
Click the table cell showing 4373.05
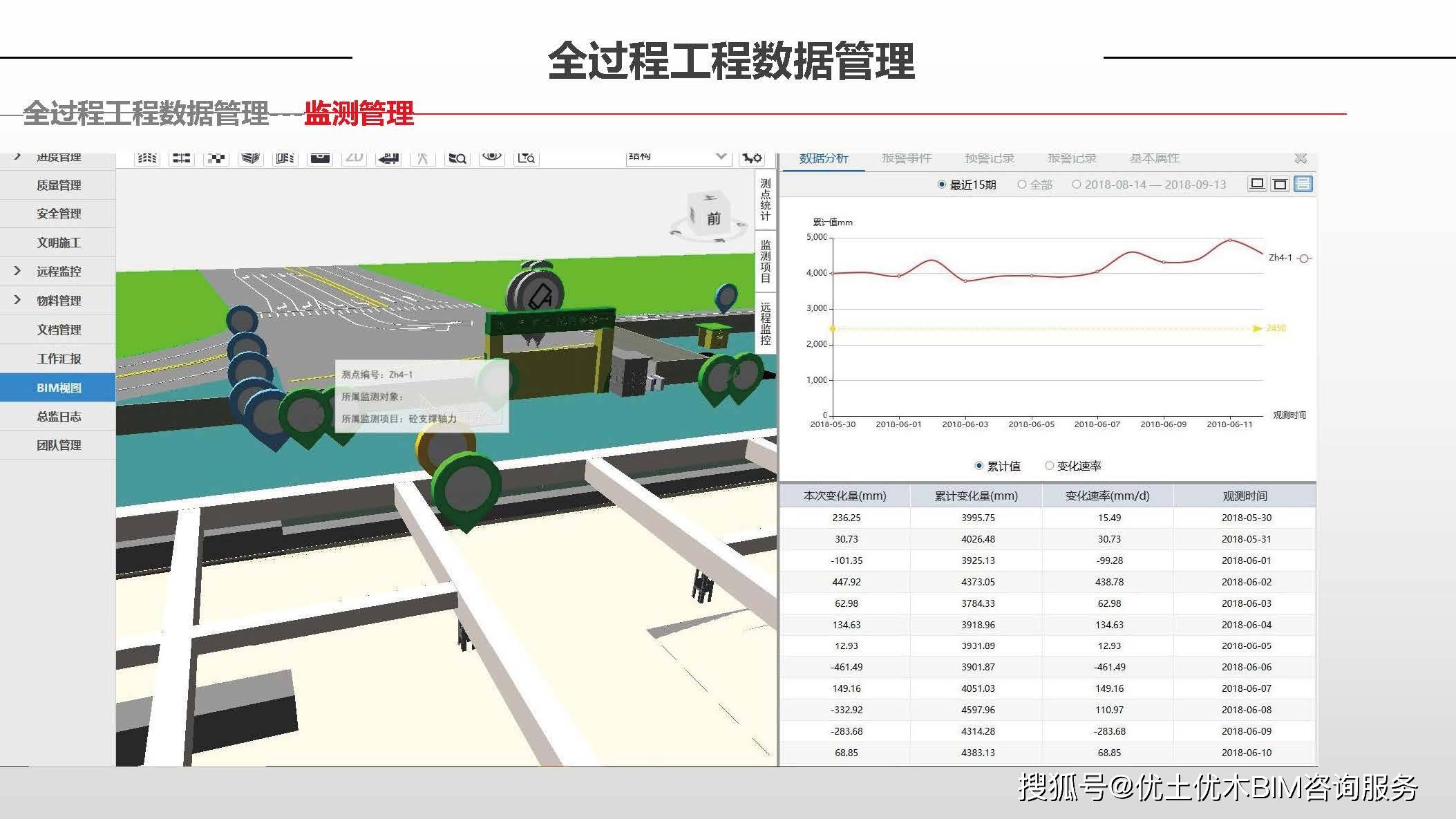click(977, 582)
